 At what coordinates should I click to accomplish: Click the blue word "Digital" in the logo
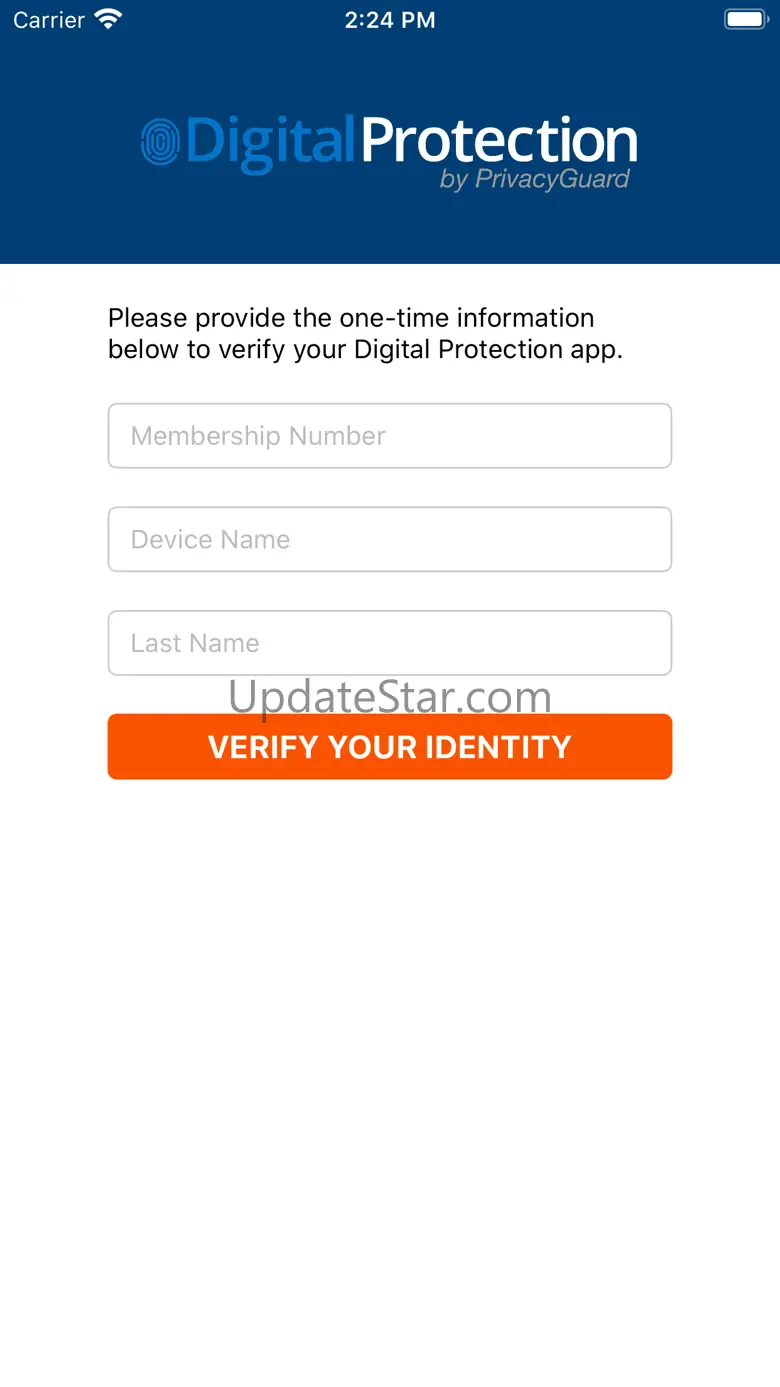tap(270, 142)
